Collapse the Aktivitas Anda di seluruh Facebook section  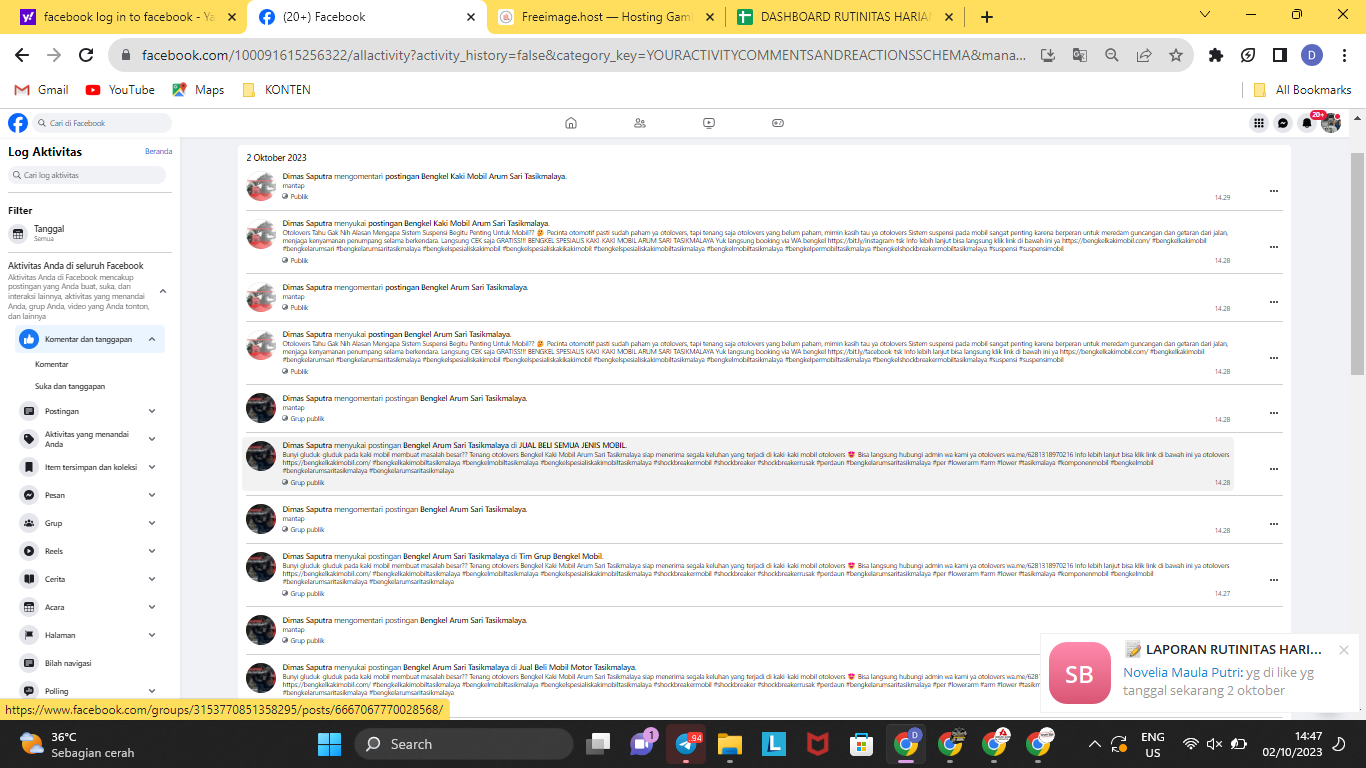coord(163,291)
